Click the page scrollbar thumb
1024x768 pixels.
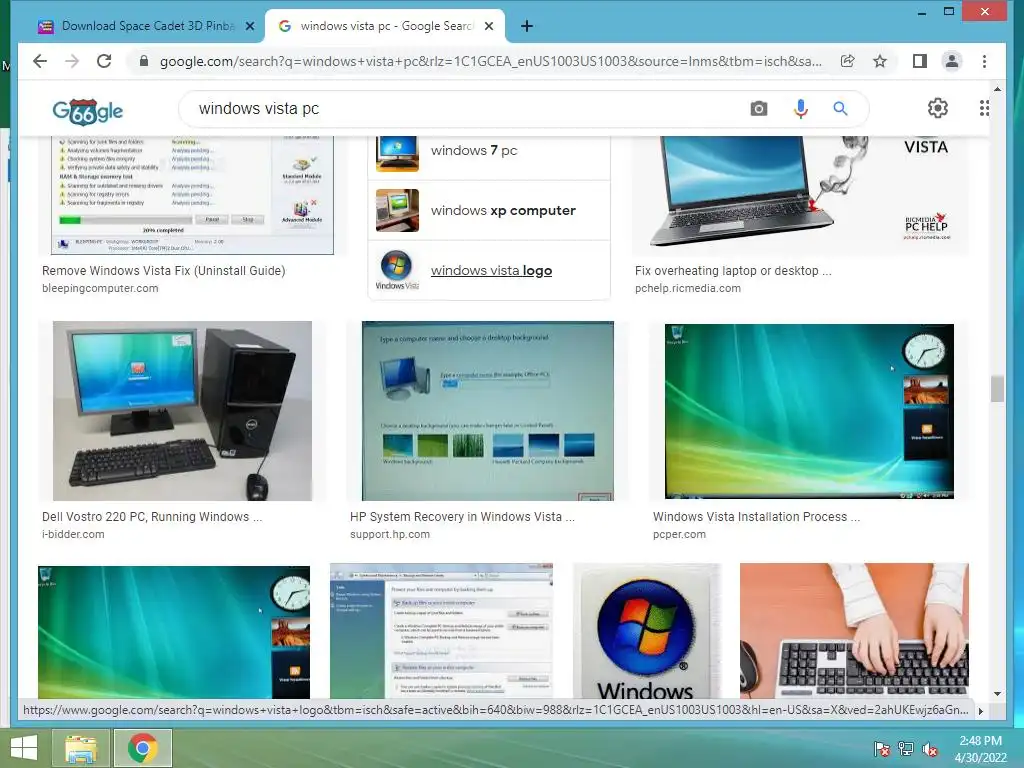(997, 389)
